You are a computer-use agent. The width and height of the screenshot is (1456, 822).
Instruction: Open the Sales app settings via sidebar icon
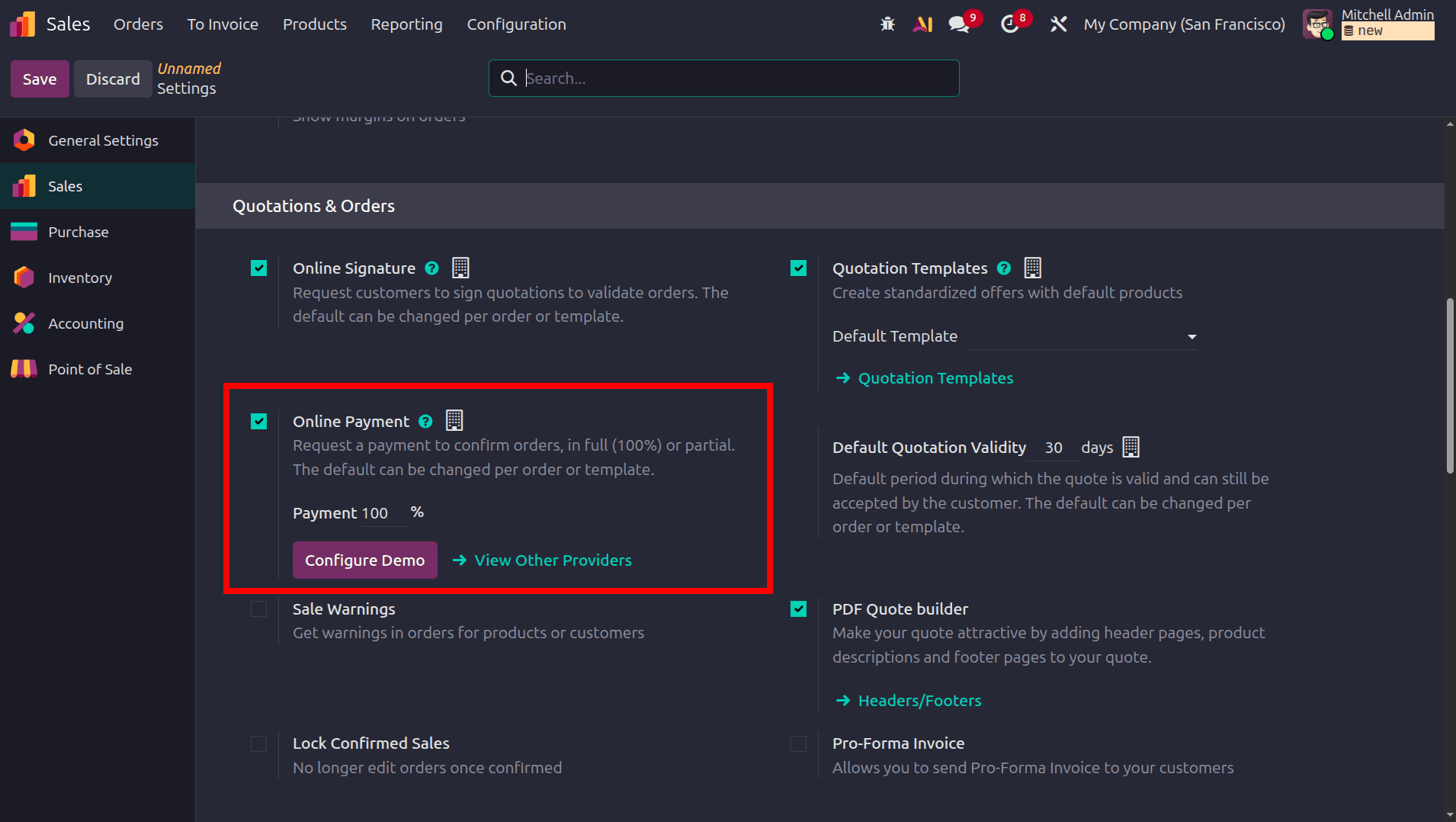(x=23, y=185)
